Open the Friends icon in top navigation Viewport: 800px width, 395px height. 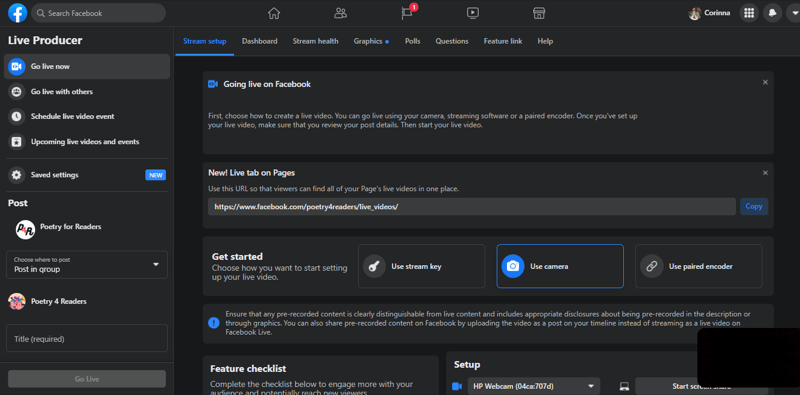340,13
